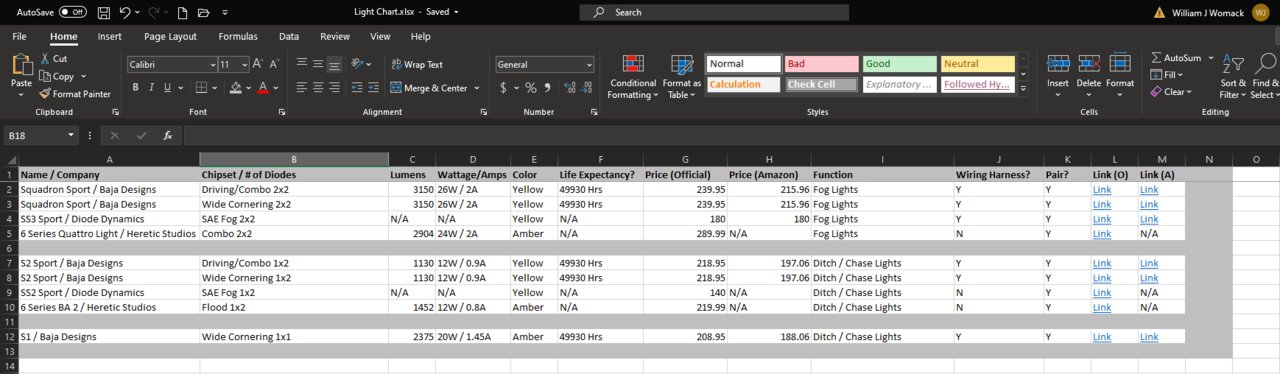Viewport: 1280px width, 374px height.
Task: Apply the Normal cell style
Action: [x=743, y=64]
